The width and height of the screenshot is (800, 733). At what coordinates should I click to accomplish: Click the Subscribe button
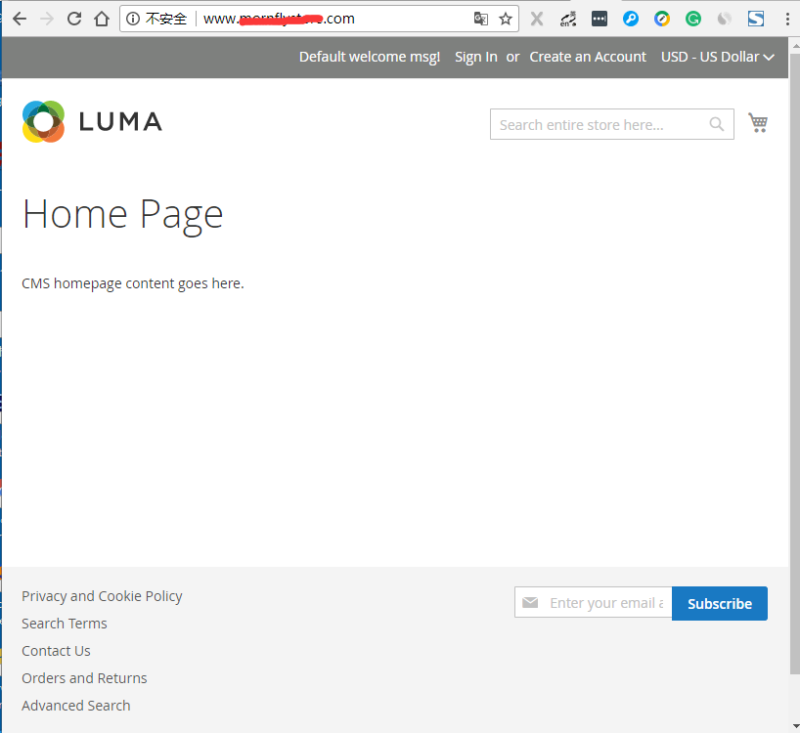click(x=720, y=603)
